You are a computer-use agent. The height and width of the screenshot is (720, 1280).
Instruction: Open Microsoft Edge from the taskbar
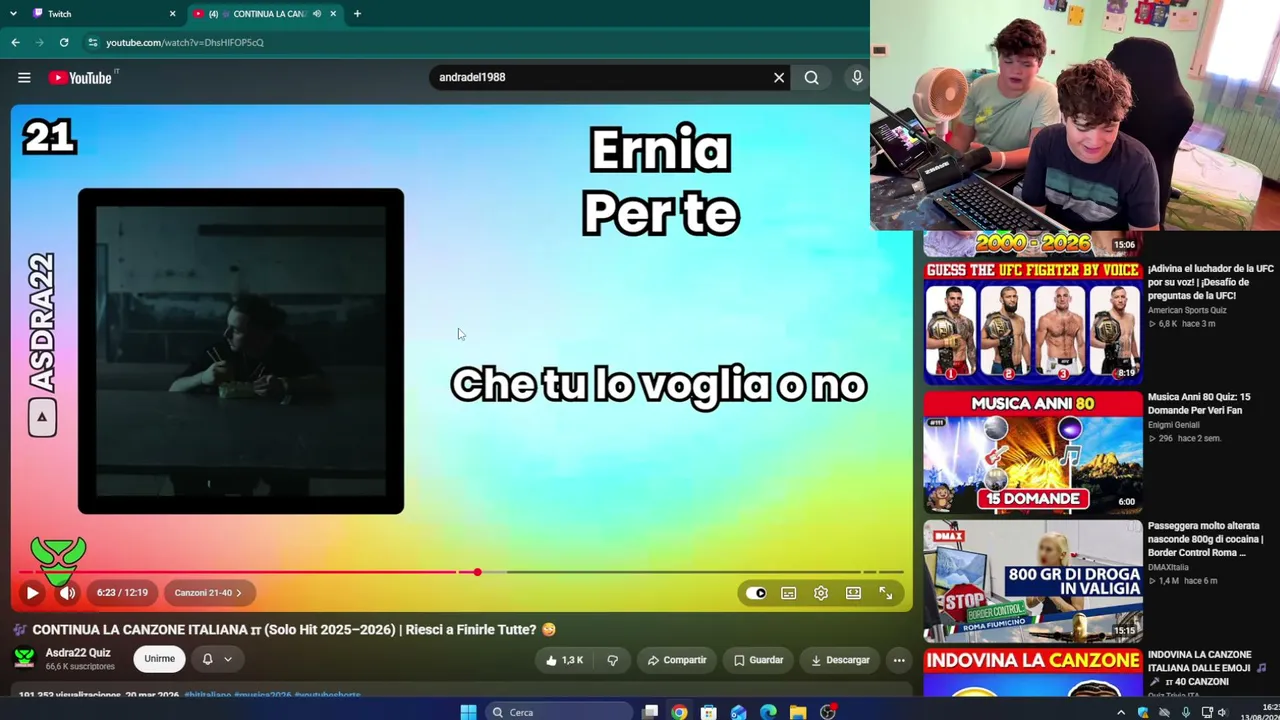(768, 712)
